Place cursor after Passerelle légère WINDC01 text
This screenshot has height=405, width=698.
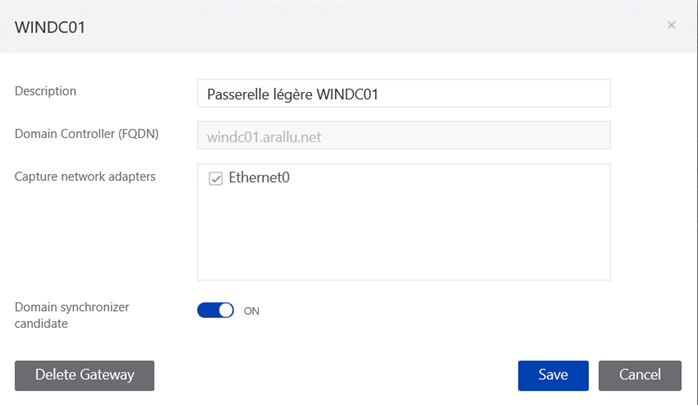[379, 94]
